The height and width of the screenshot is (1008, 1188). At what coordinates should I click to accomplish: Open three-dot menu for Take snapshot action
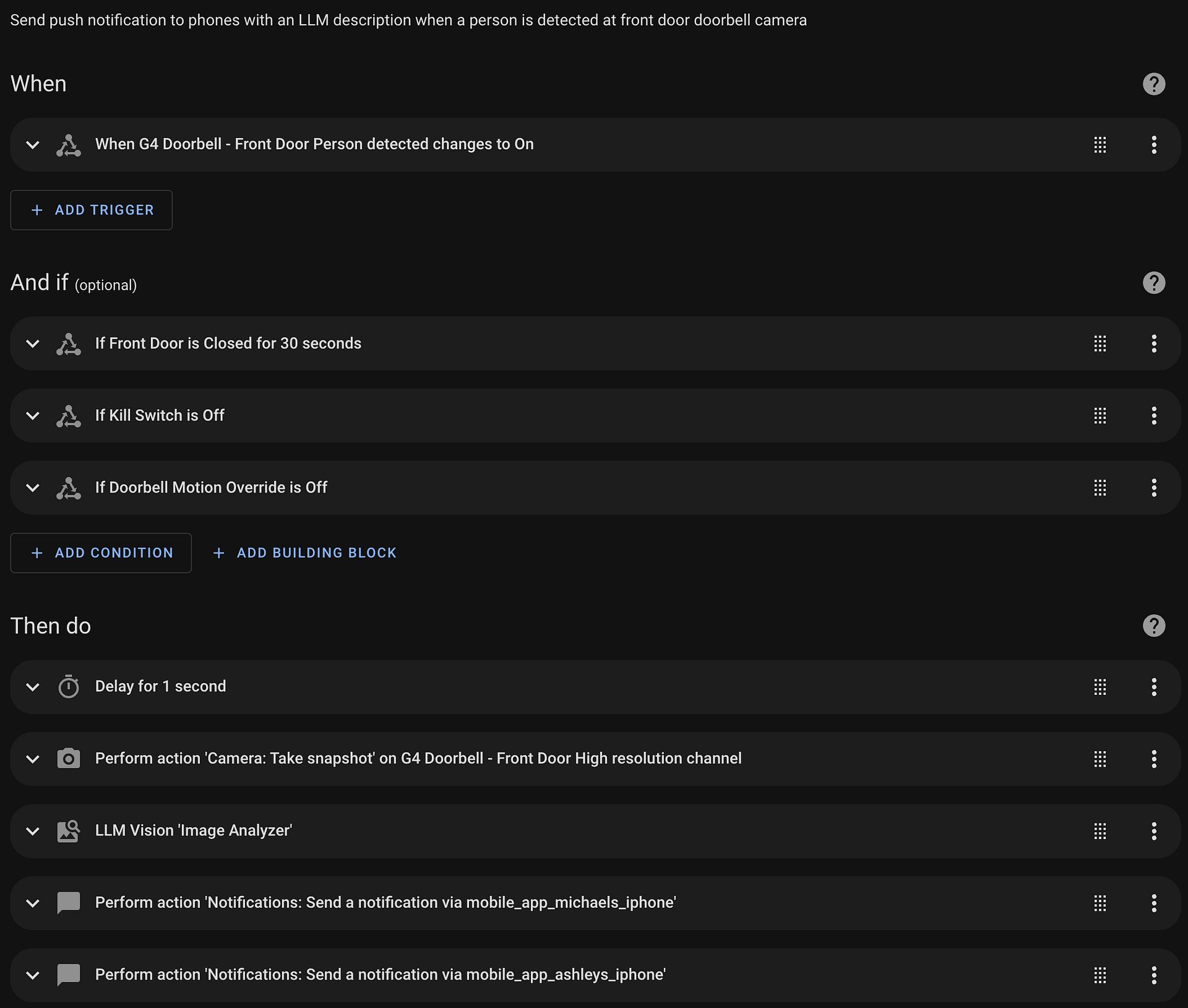[x=1153, y=759]
